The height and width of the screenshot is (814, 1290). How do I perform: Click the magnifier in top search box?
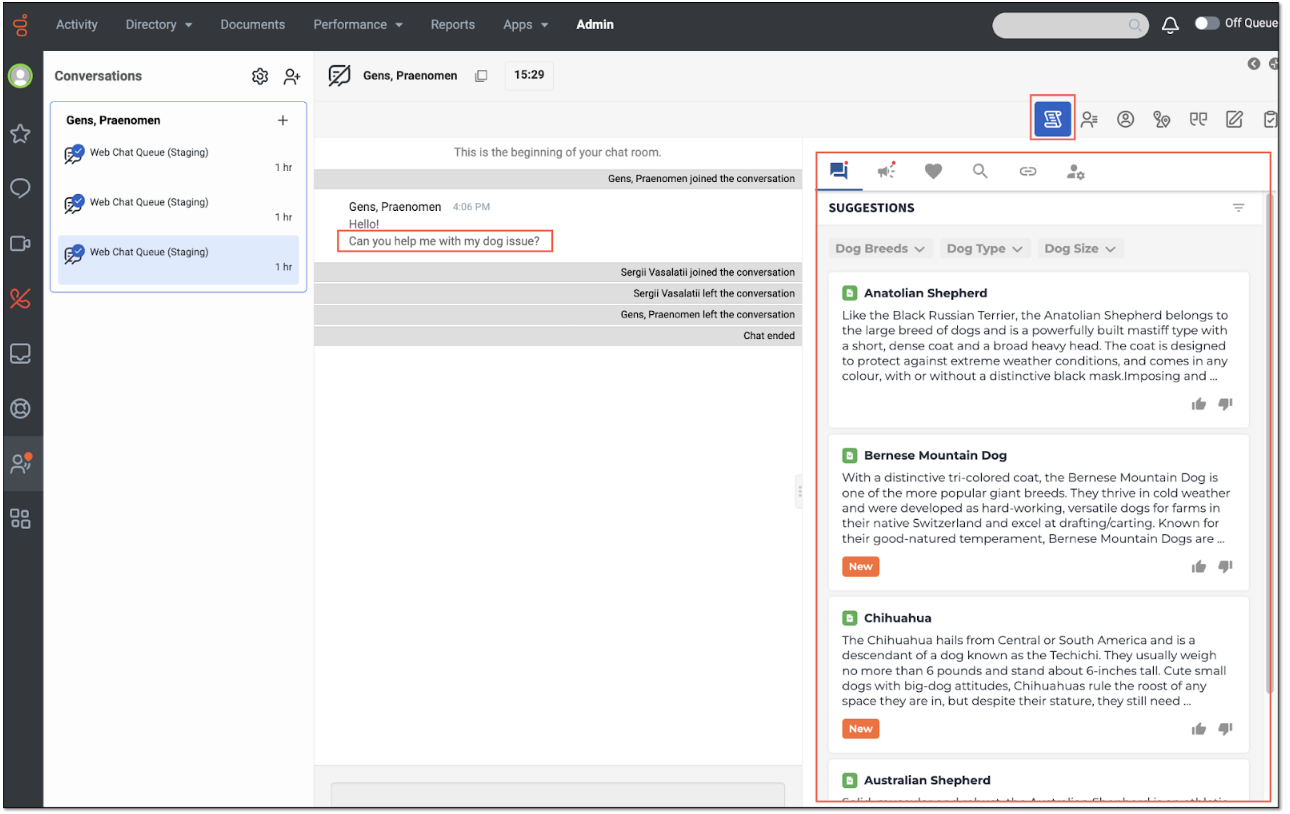pyautogui.click(x=1135, y=25)
